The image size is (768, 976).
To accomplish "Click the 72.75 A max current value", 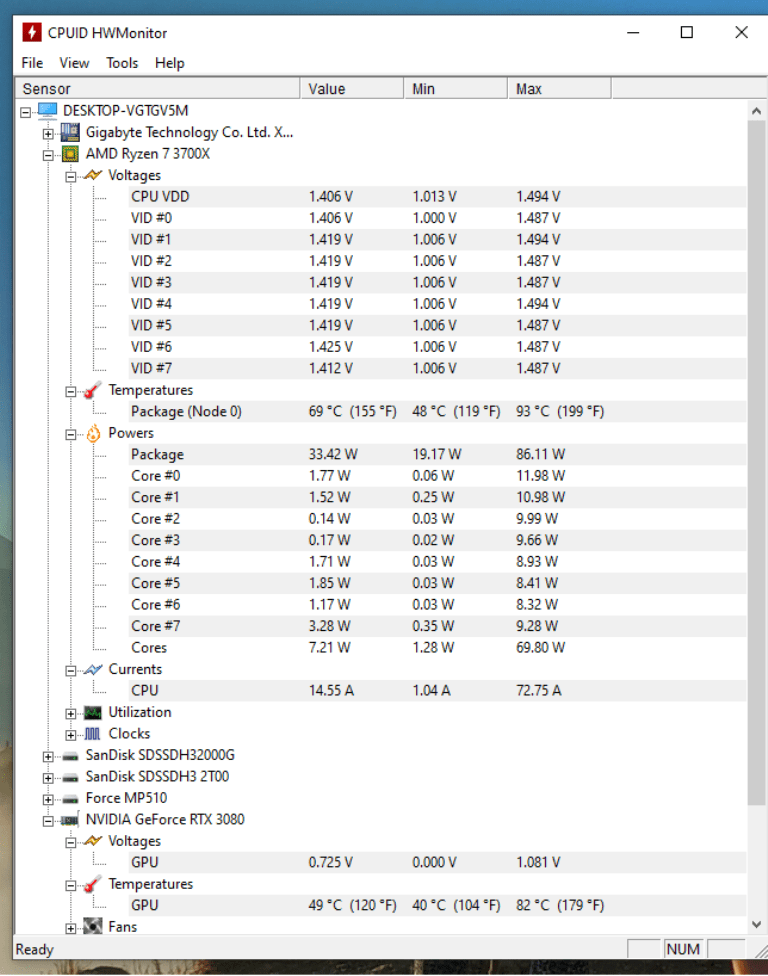I will pyautogui.click(x=538, y=690).
